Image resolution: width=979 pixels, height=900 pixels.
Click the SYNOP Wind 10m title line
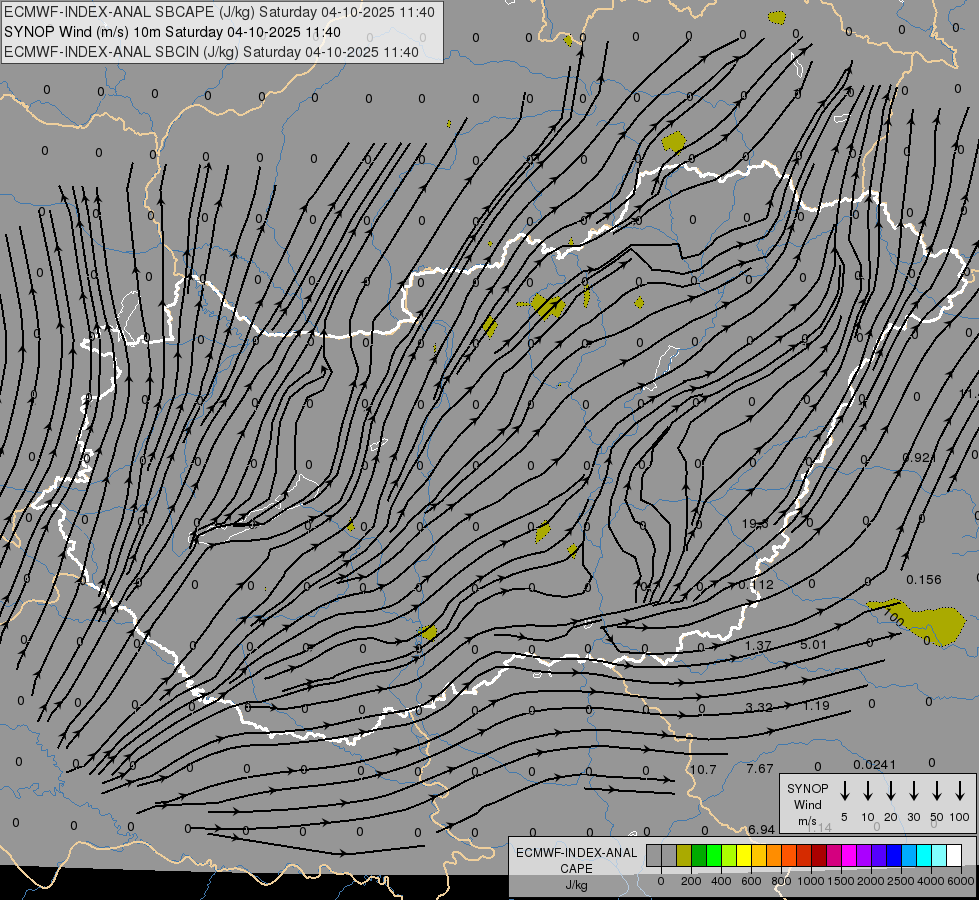pyautogui.click(x=172, y=32)
